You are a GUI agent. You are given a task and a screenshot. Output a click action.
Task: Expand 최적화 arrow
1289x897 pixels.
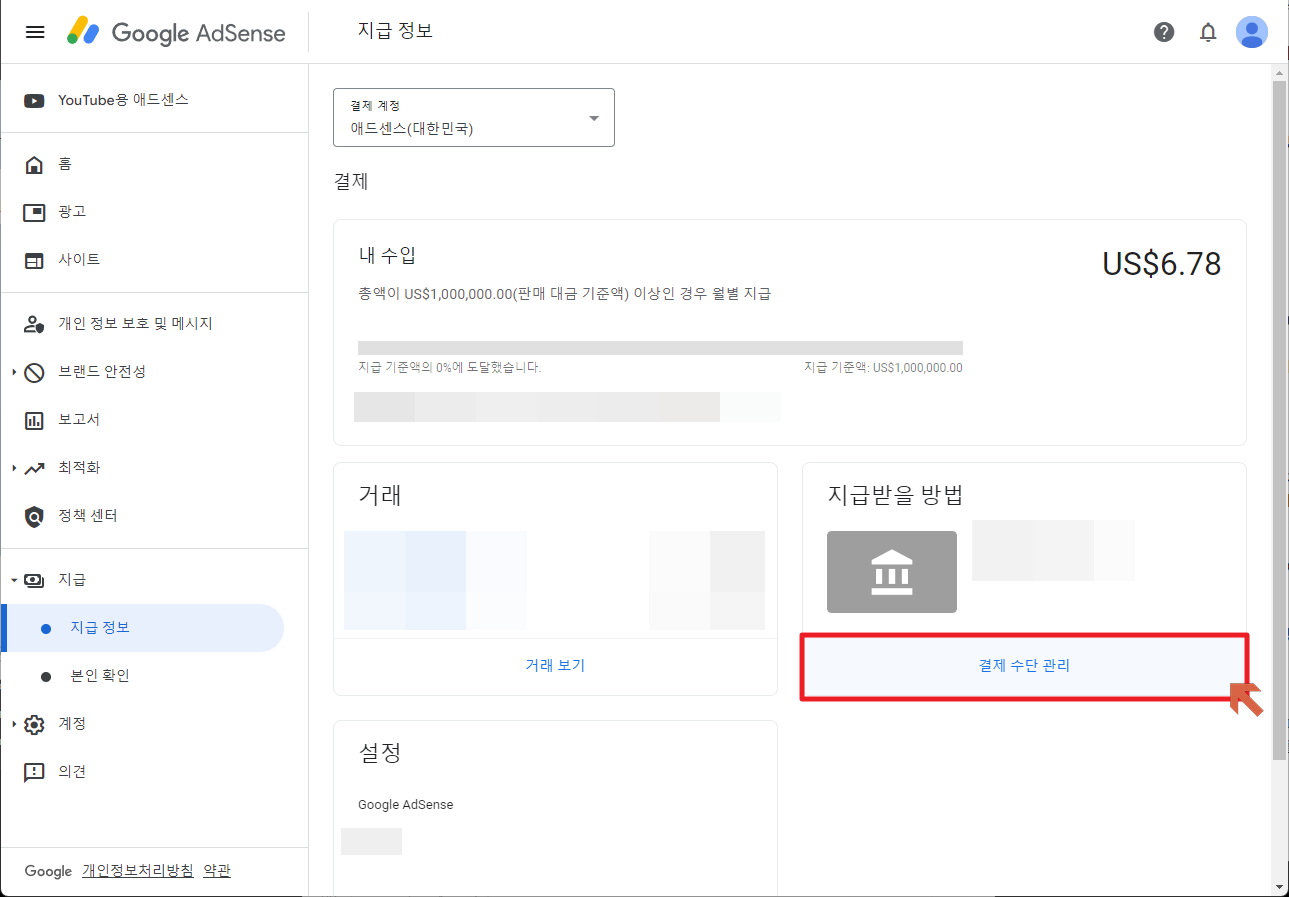[x=14, y=468]
